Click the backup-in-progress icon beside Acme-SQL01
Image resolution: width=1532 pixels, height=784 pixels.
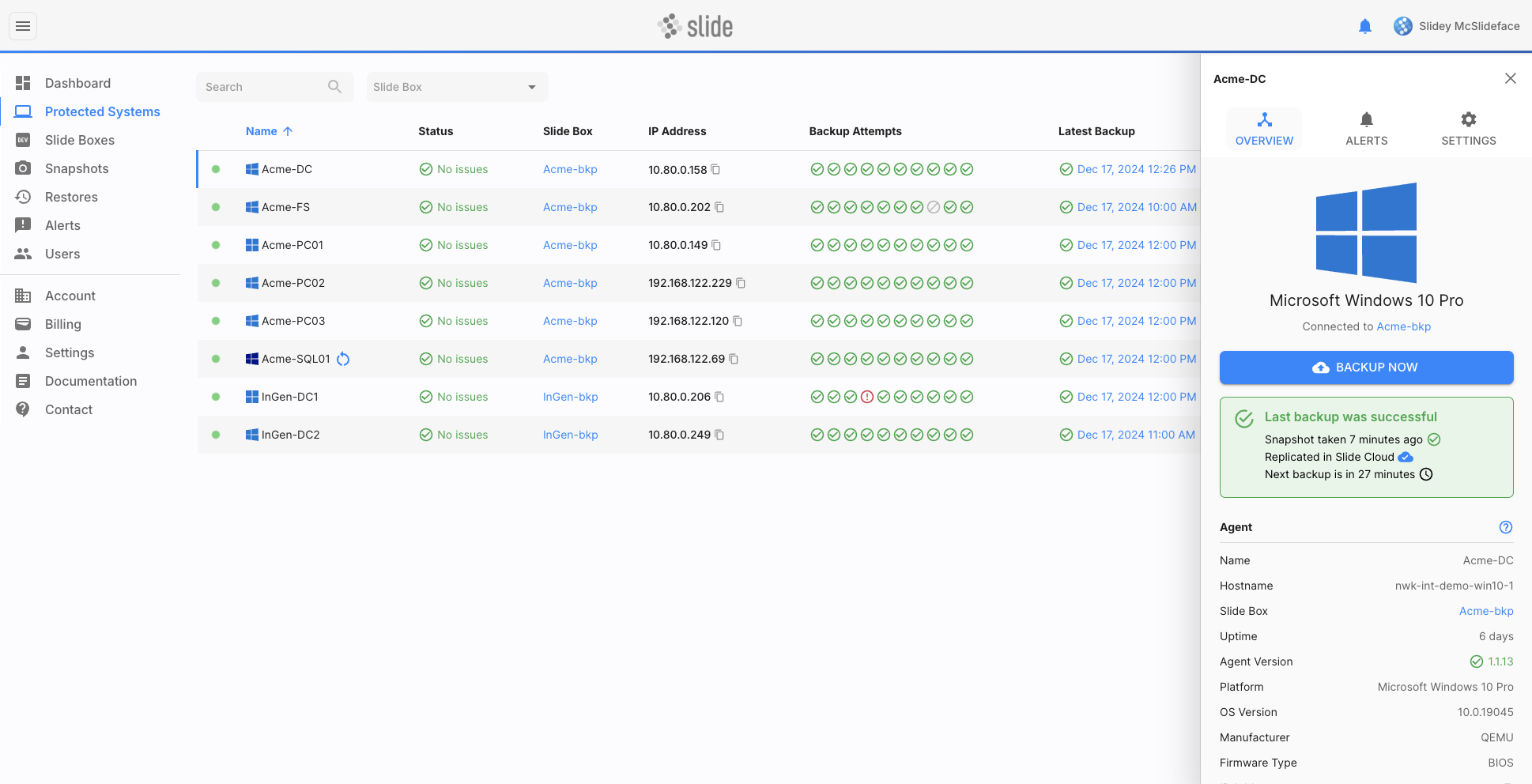[343, 359]
